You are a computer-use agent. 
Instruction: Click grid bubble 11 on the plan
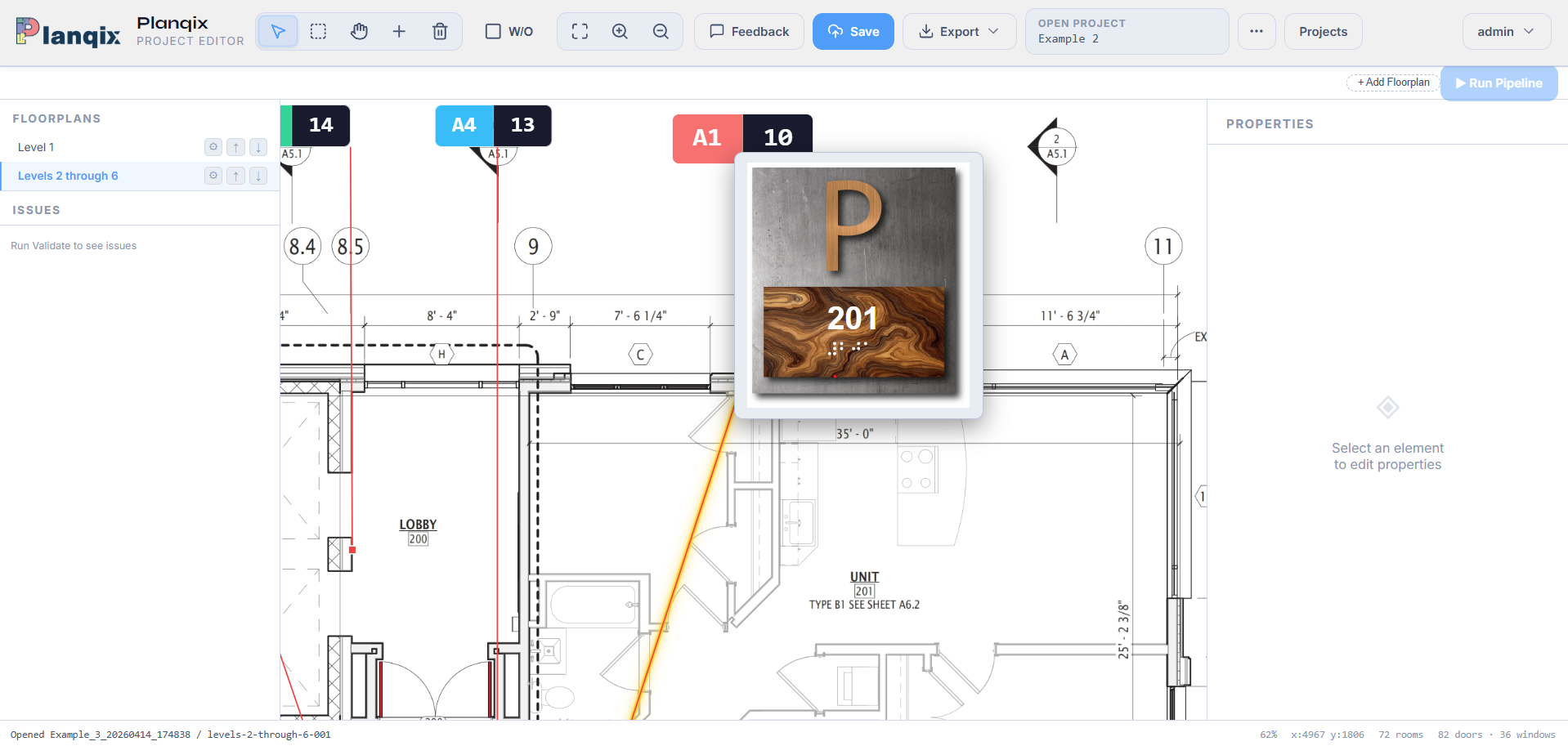tap(1163, 246)
